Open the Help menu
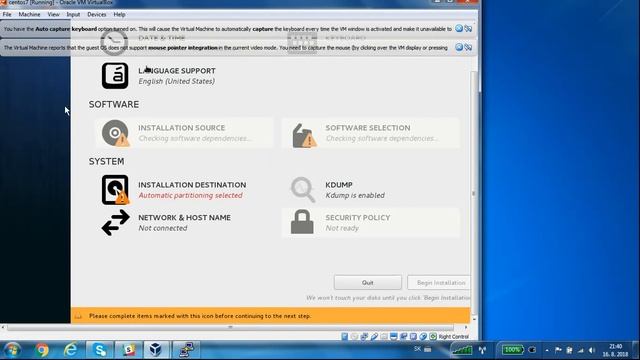 click(119, 14)
